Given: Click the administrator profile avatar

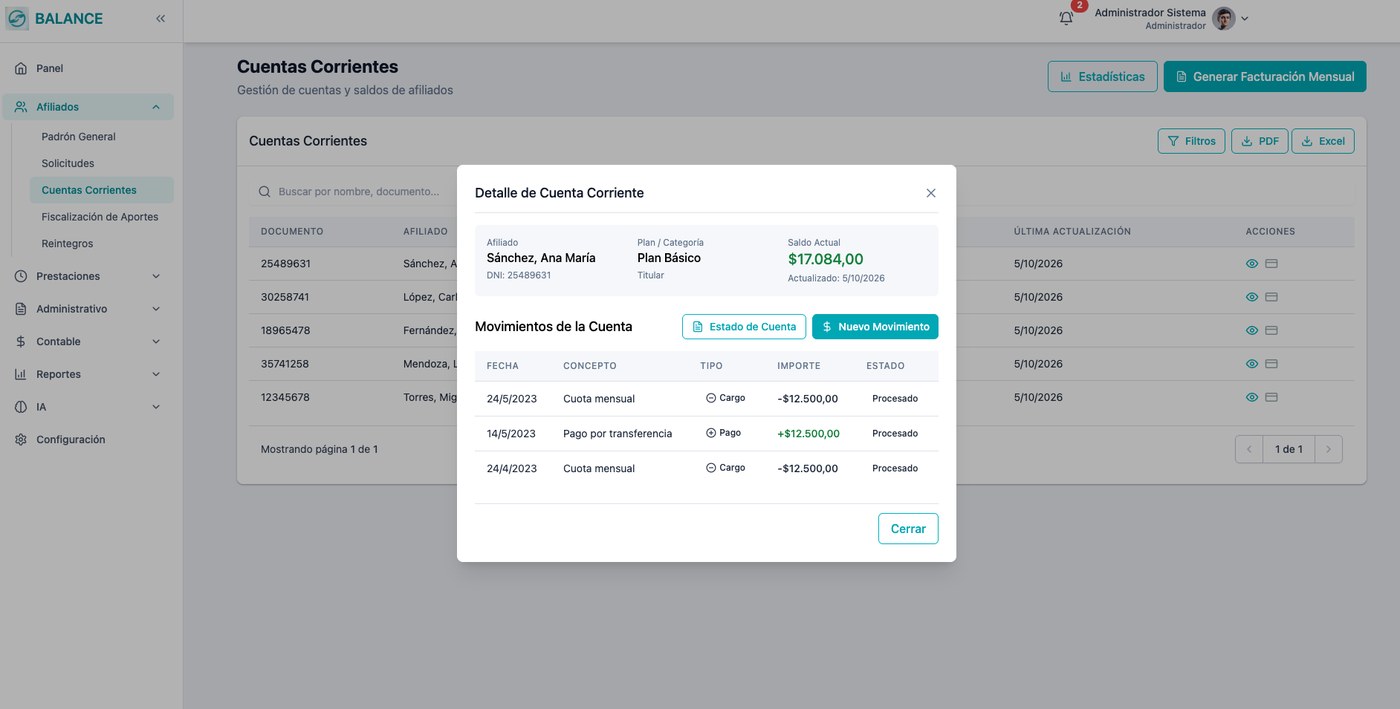Looking at the screenshot, I should pyautogui.click(x=1223, y=18).
